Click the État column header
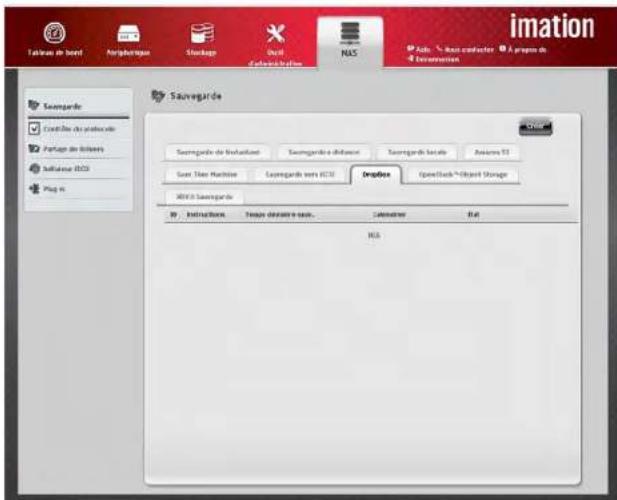617x500 pixels. tap(473, 214)
